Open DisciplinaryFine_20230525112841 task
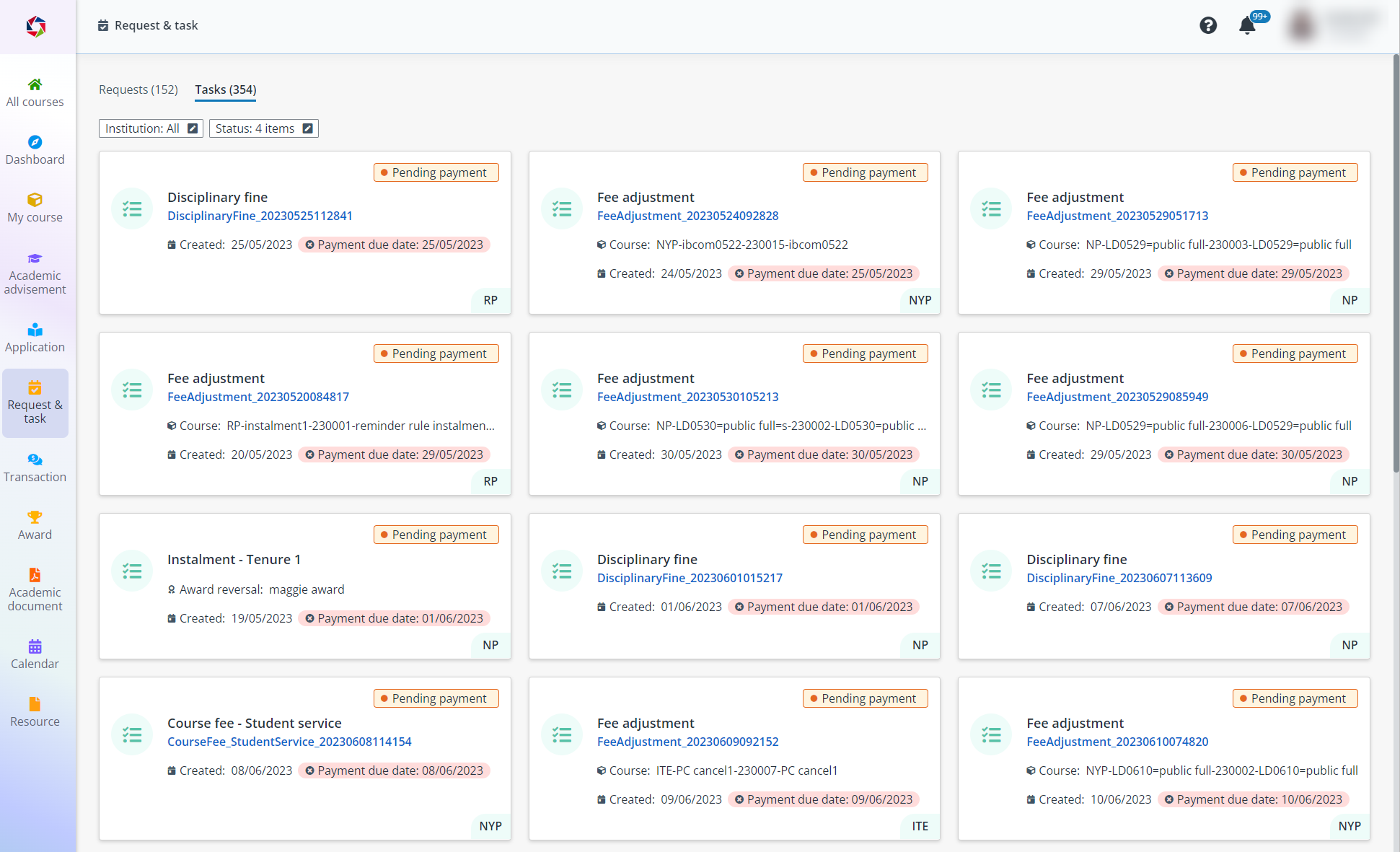Image resolution: width=1400 pixels, height=852 pixels. 260,215
